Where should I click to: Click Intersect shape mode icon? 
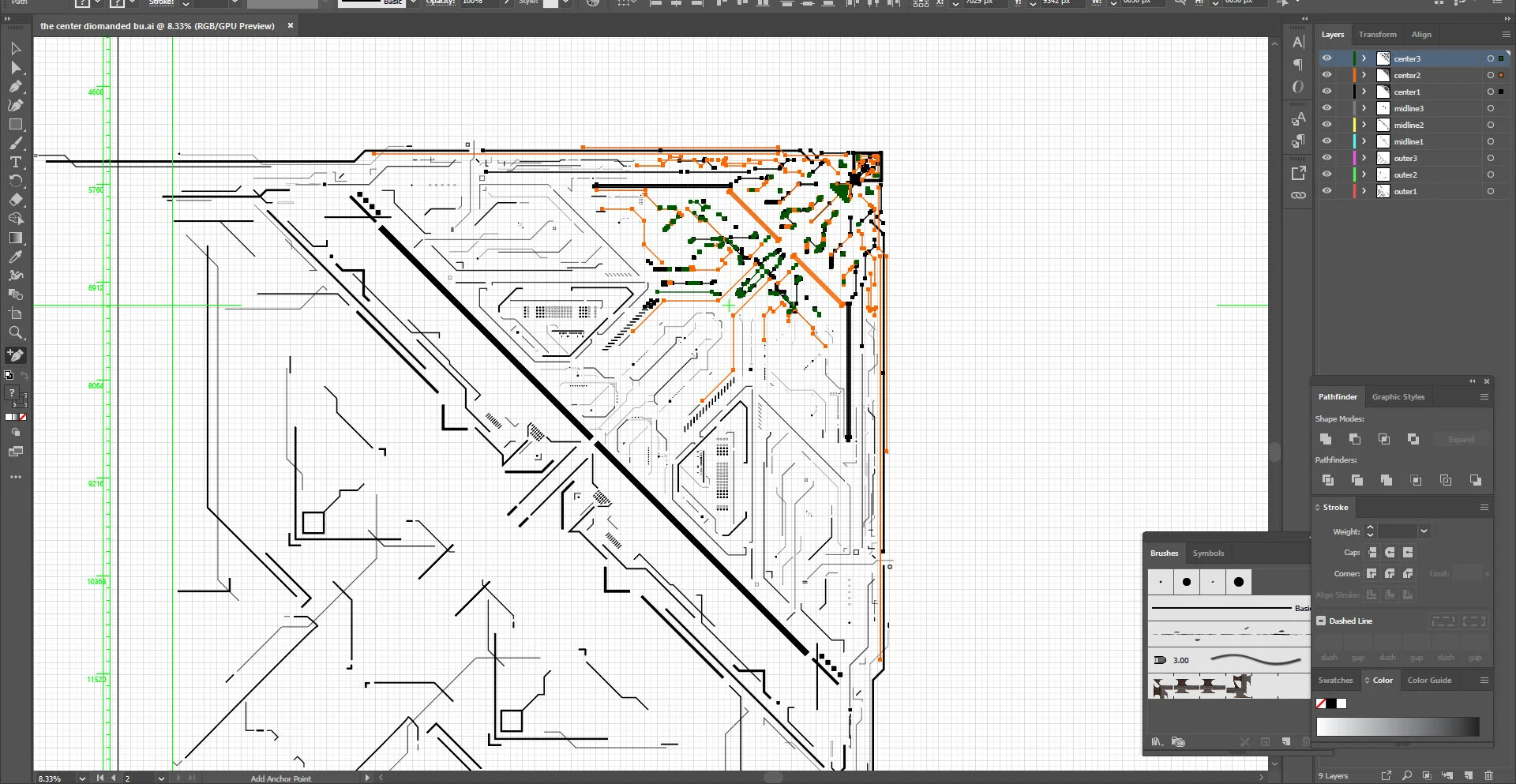tap(1384, 439)
